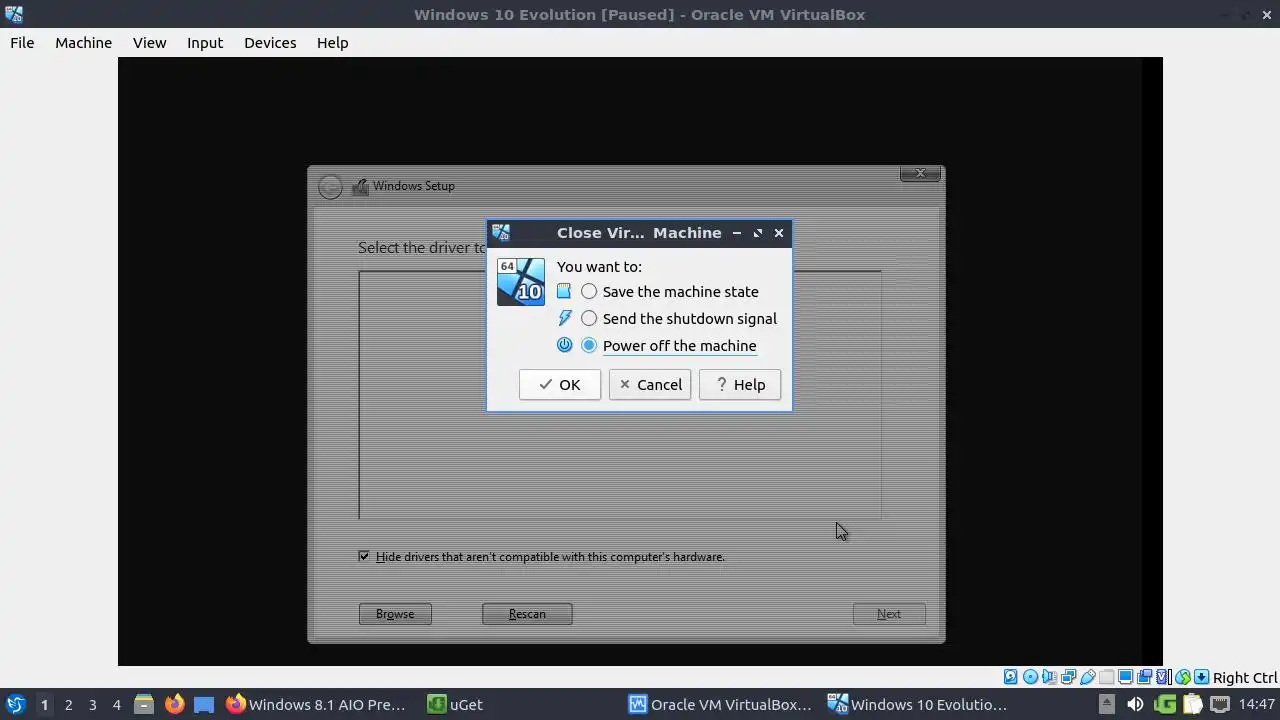The width and height of the screenshot is (1280, 720).
Task: Click the Windows Setup disc icon
Action: [x=360, y=186]
